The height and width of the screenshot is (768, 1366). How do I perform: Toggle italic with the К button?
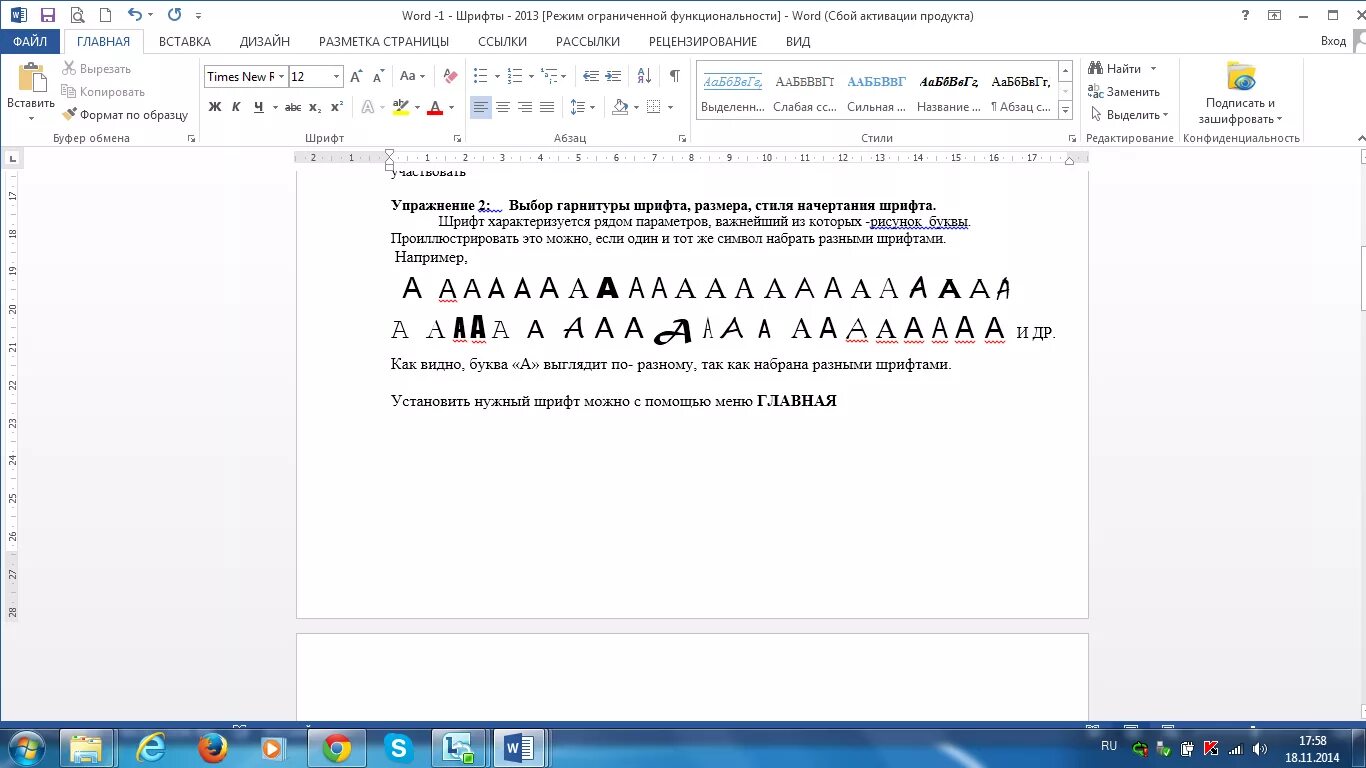point(236,107)
